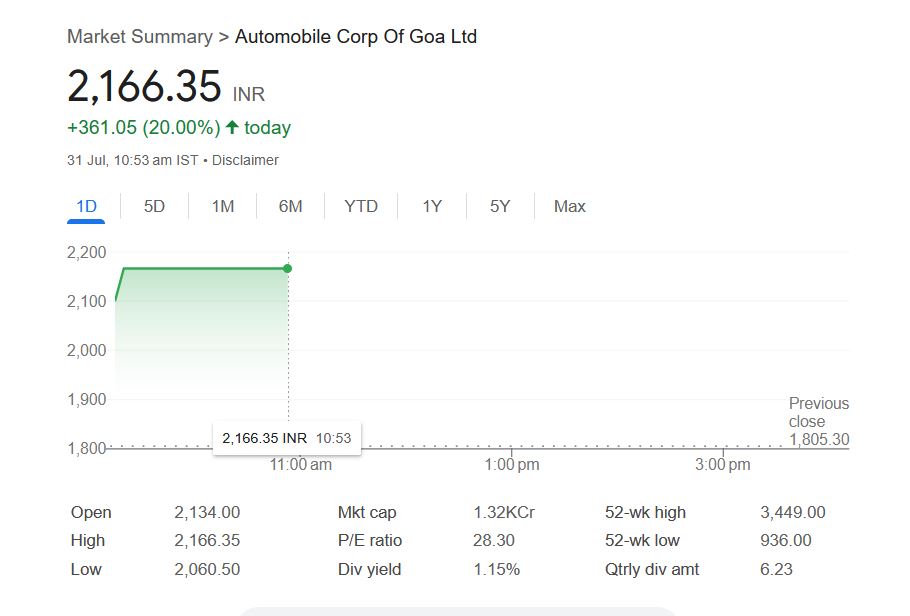Click the Mkt cap label

367,513
